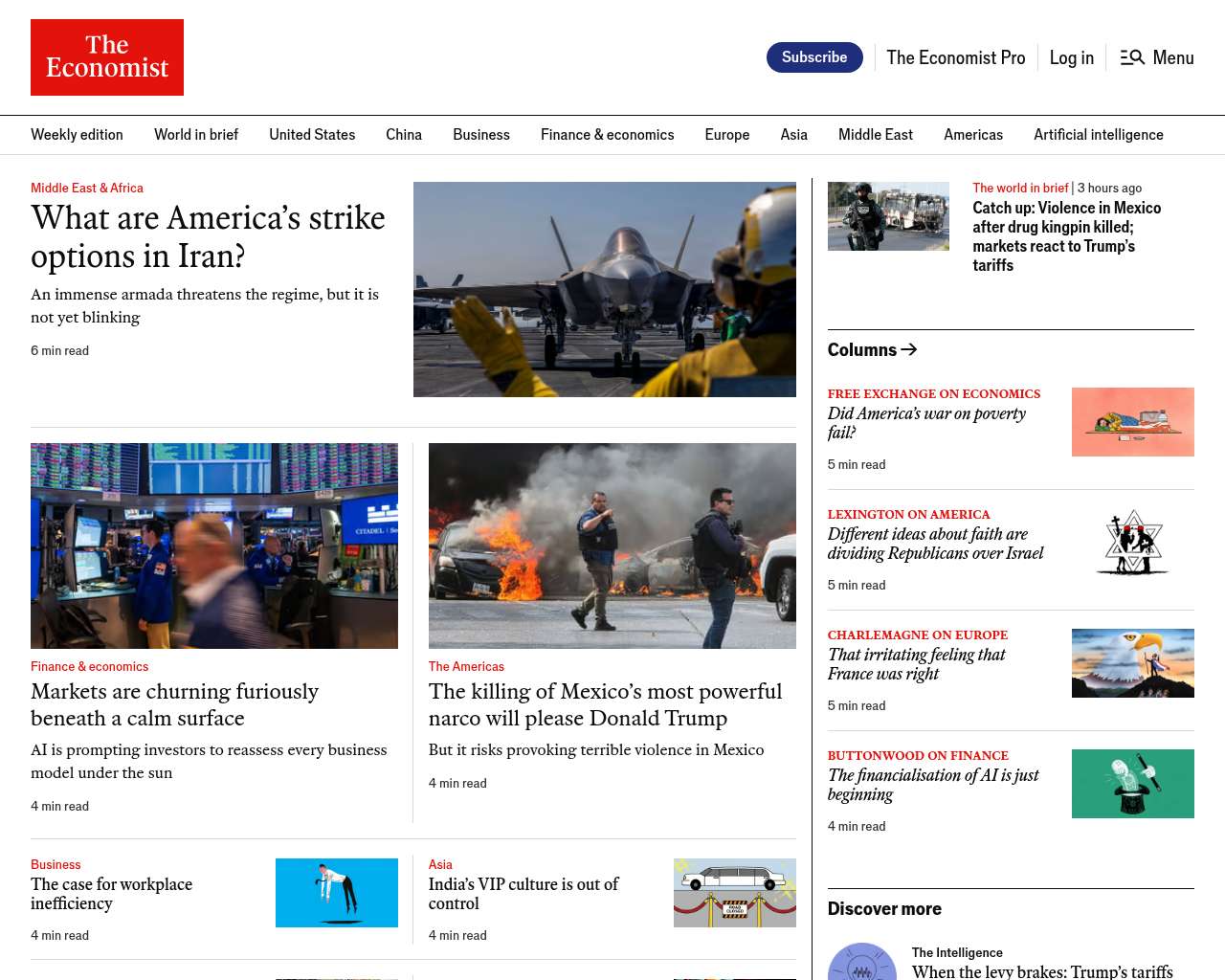Screen dimensions: 1225x980
Task: Open 'India's VIP culture is out of control'
Action: 523,894
